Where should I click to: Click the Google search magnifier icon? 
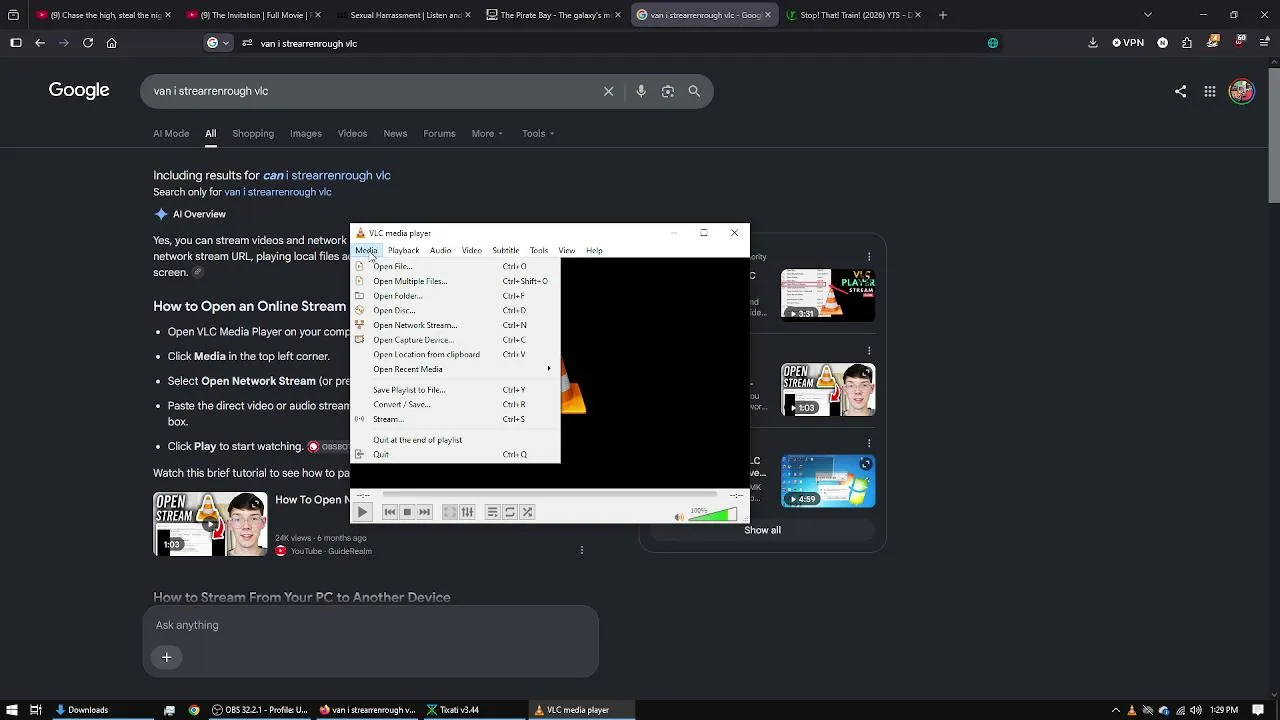point(694,91)
